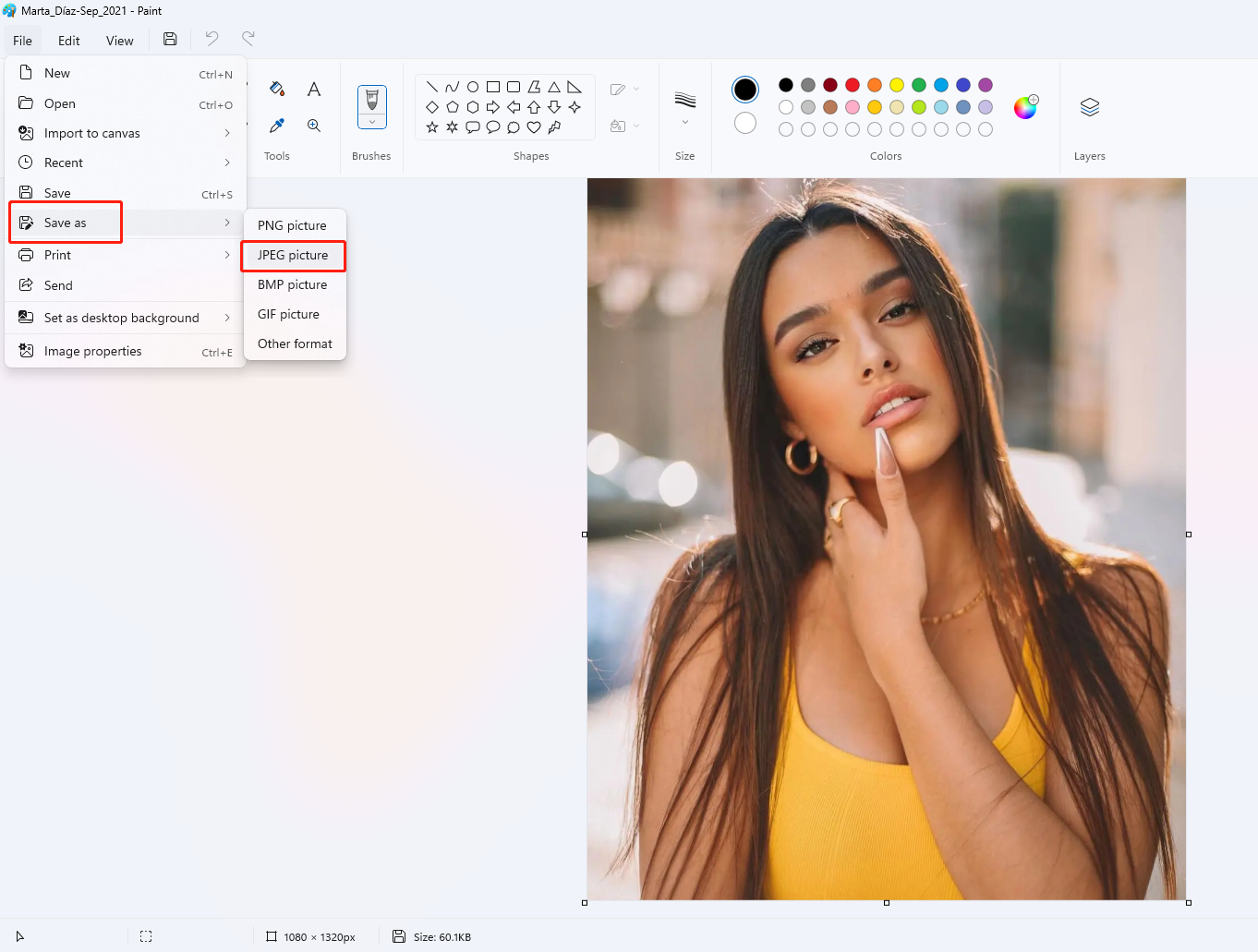Open Image properties
The height and width of the screenshot is (952, 1258).
click(126, 351)
